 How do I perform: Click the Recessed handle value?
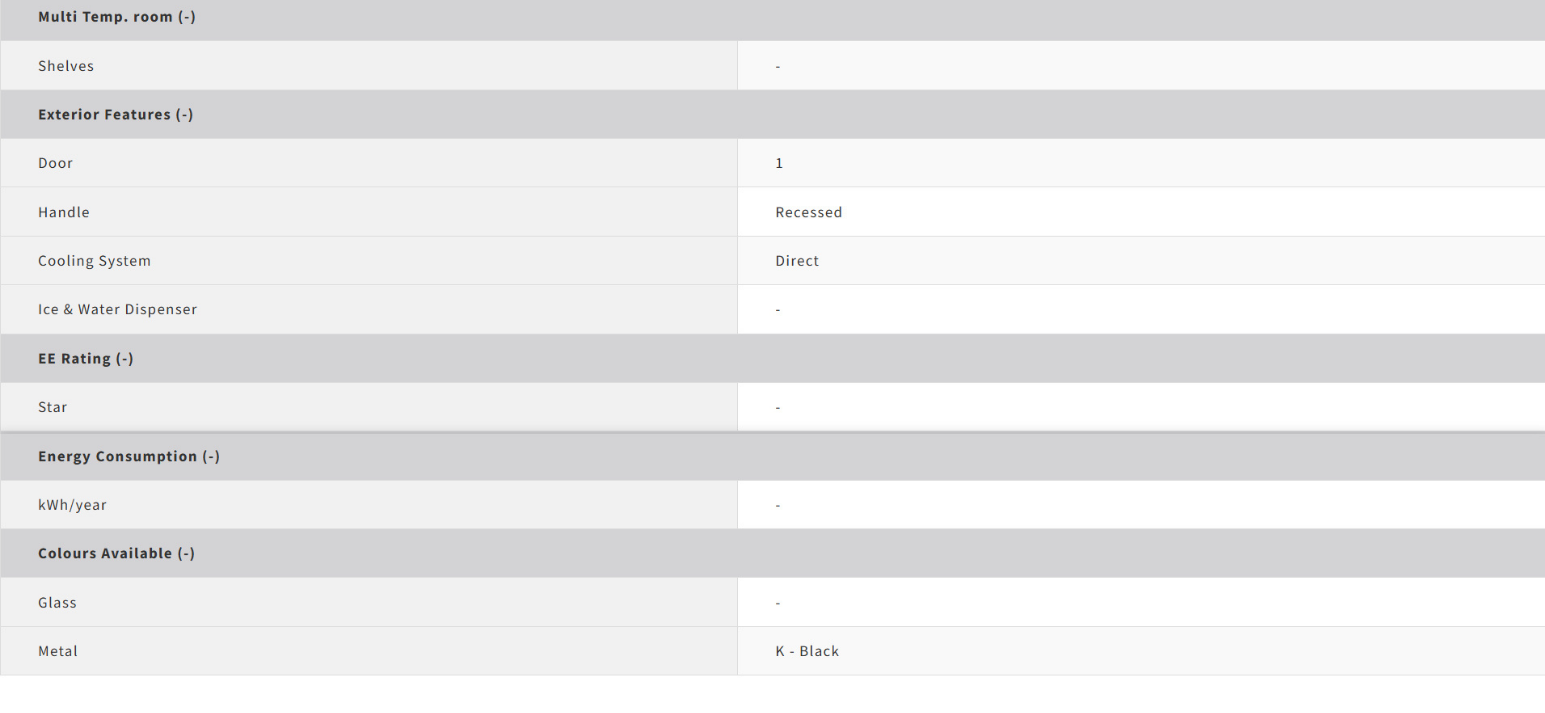point(808,212)
